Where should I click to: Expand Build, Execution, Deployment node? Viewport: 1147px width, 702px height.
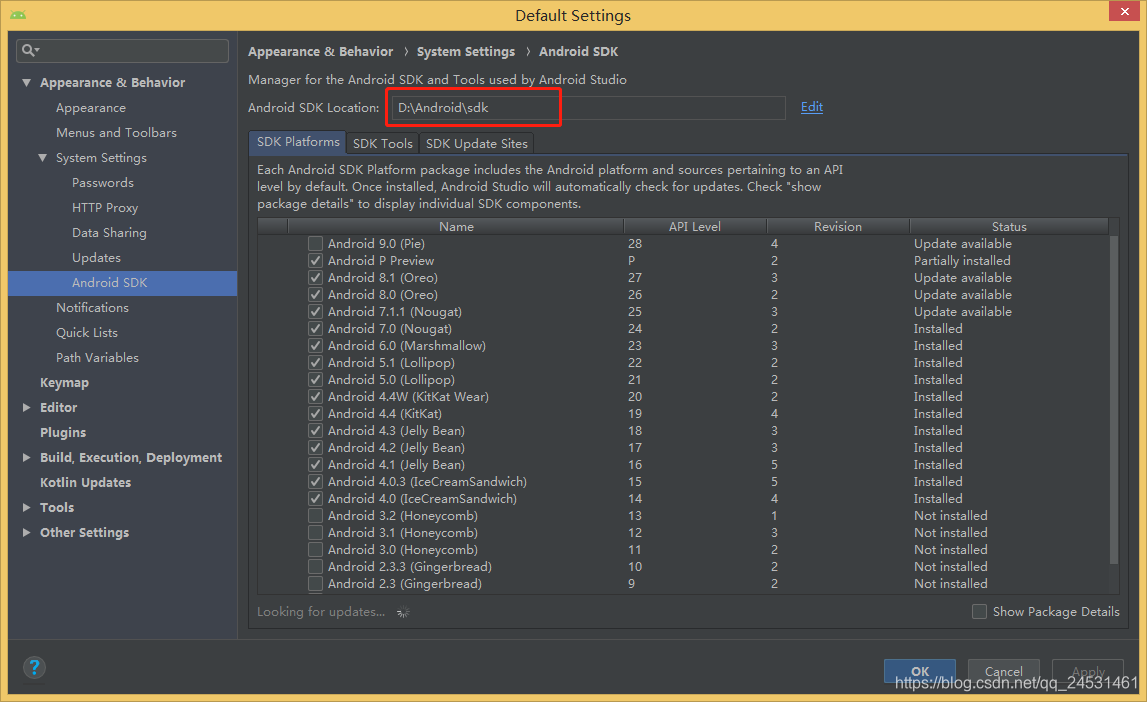pyautogui.click(x=26, y=457)
